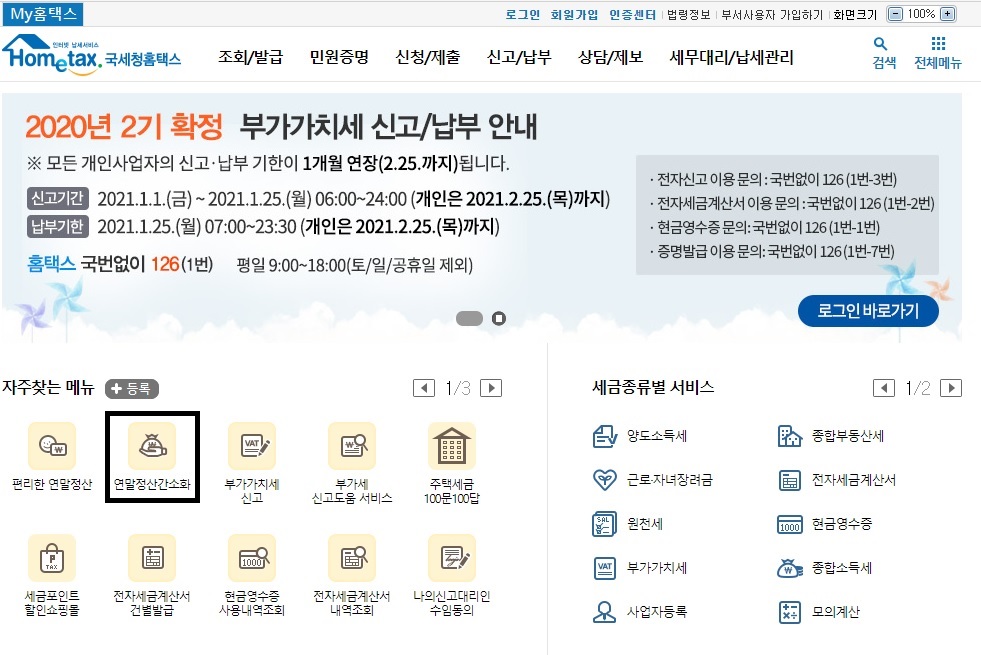
Task: Open the 세무대리/납세관리 menu
Action: point(731,58)
